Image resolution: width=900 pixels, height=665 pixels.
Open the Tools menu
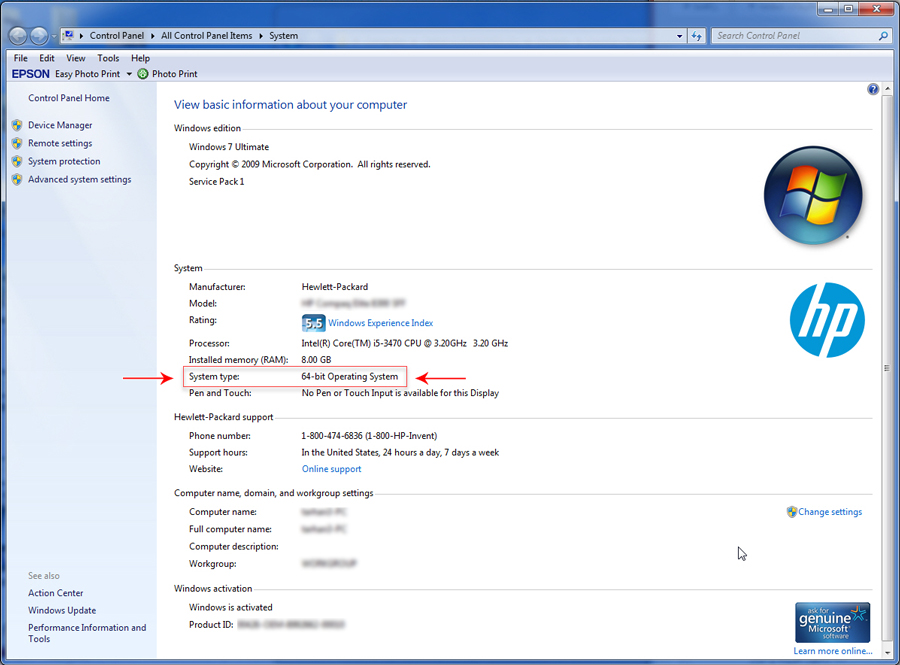108,58
